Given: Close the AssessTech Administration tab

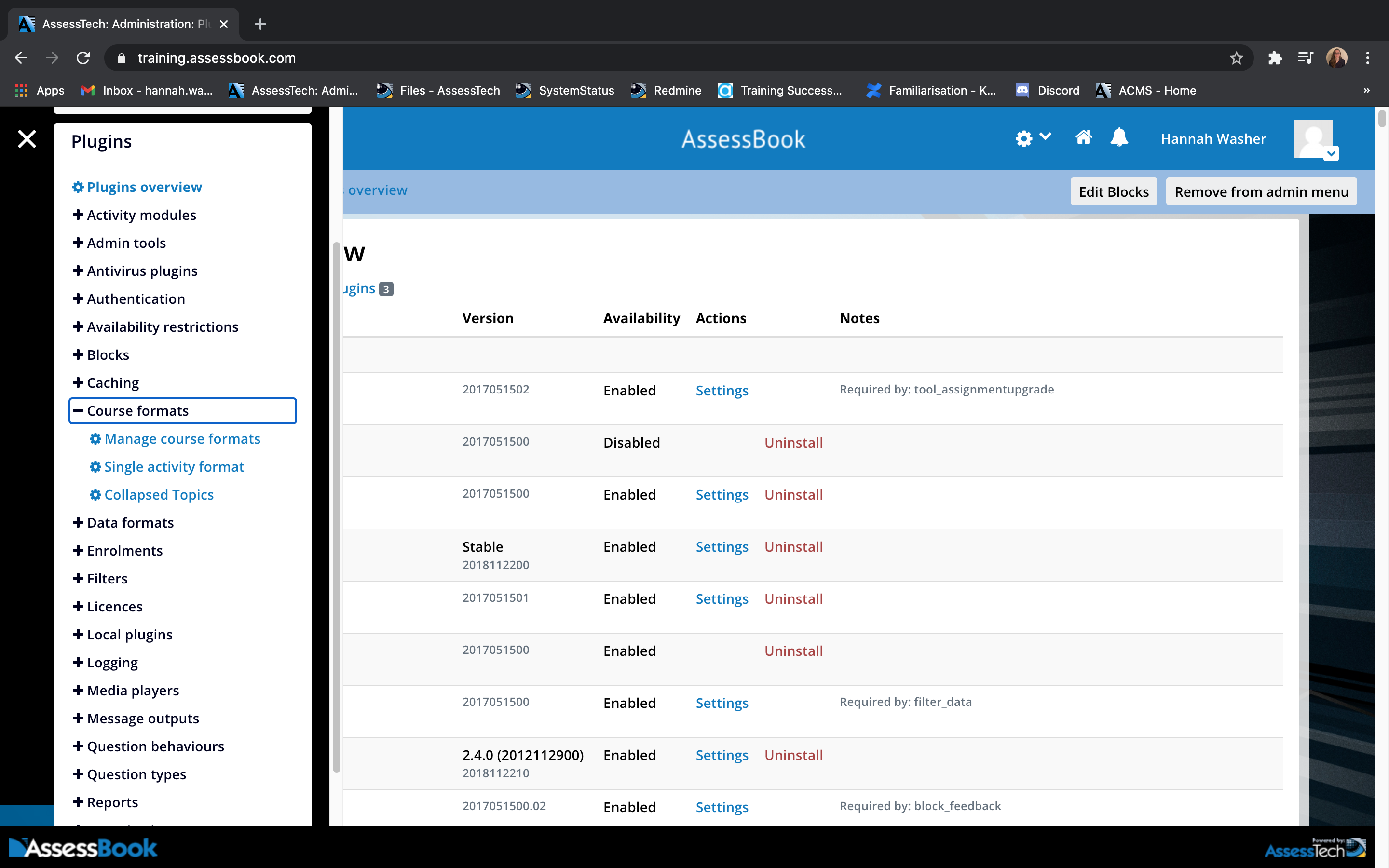Looking at the screenshot, I should [x=224, y=24].
